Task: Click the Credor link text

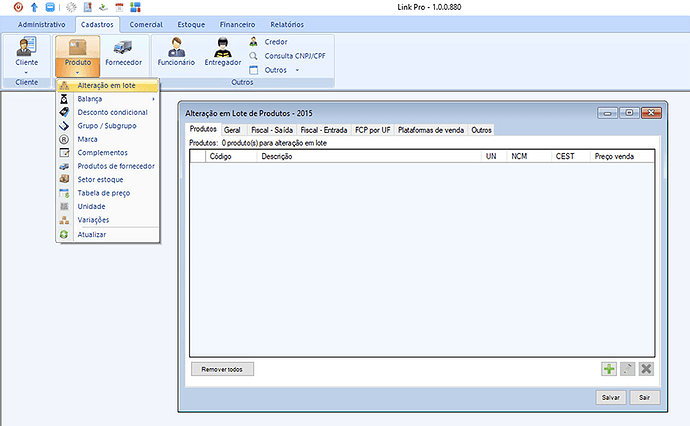Action: click(276, 42)
